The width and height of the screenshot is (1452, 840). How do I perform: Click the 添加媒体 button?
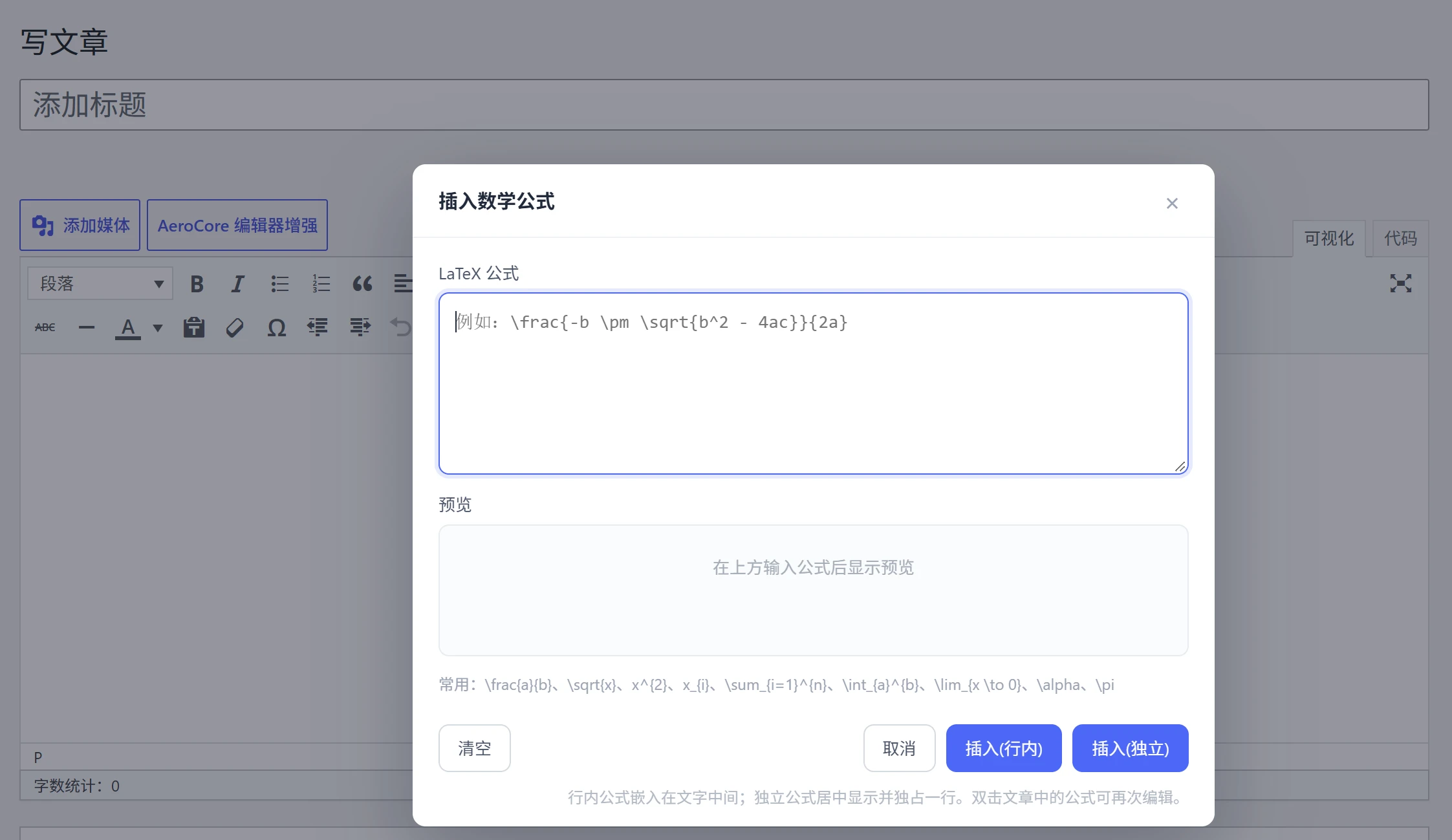(80, 225)
